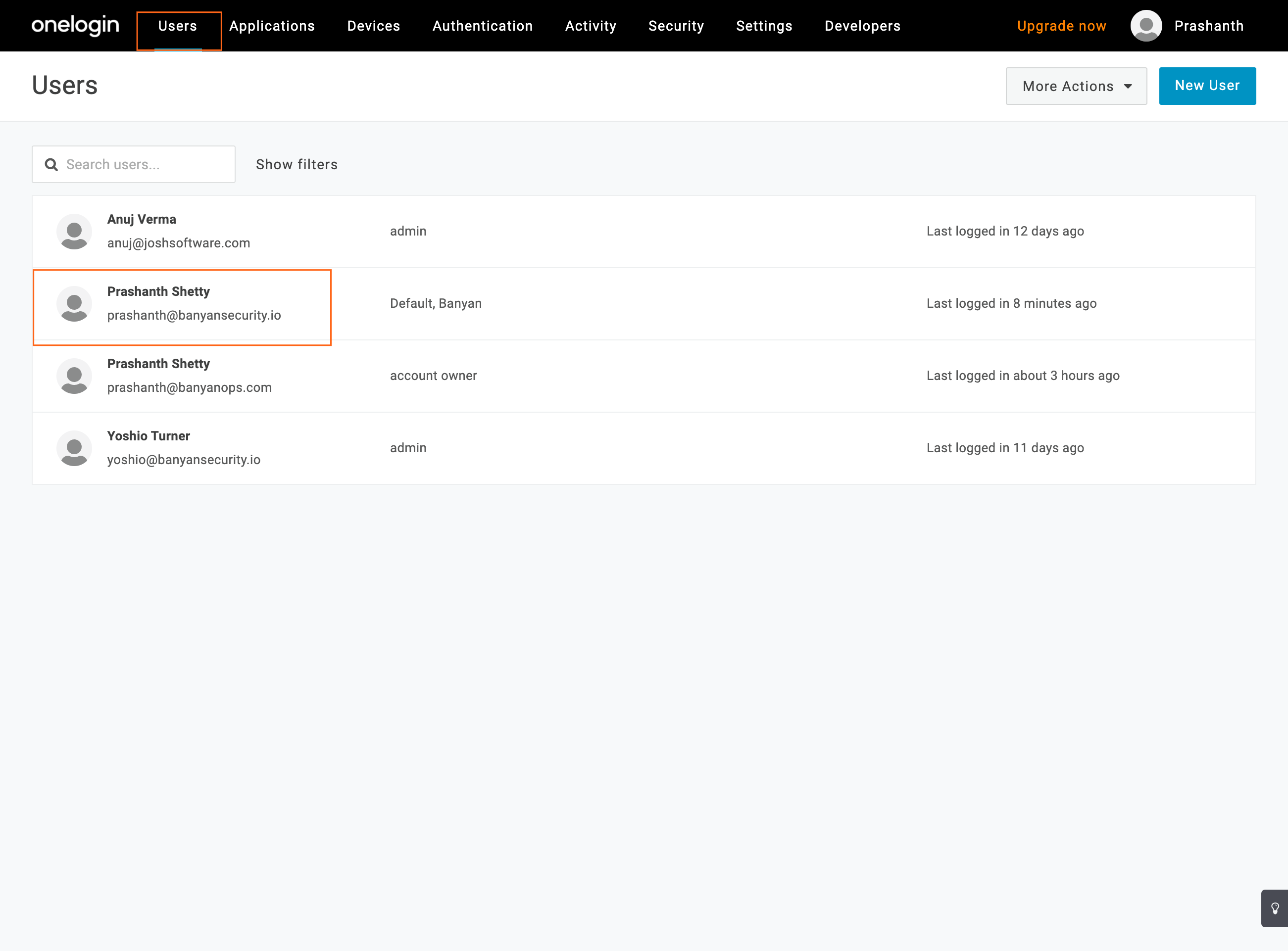This screenshot has width=1288, height=951.
Task: Go to the Devices menu
Action: (373, 26)
